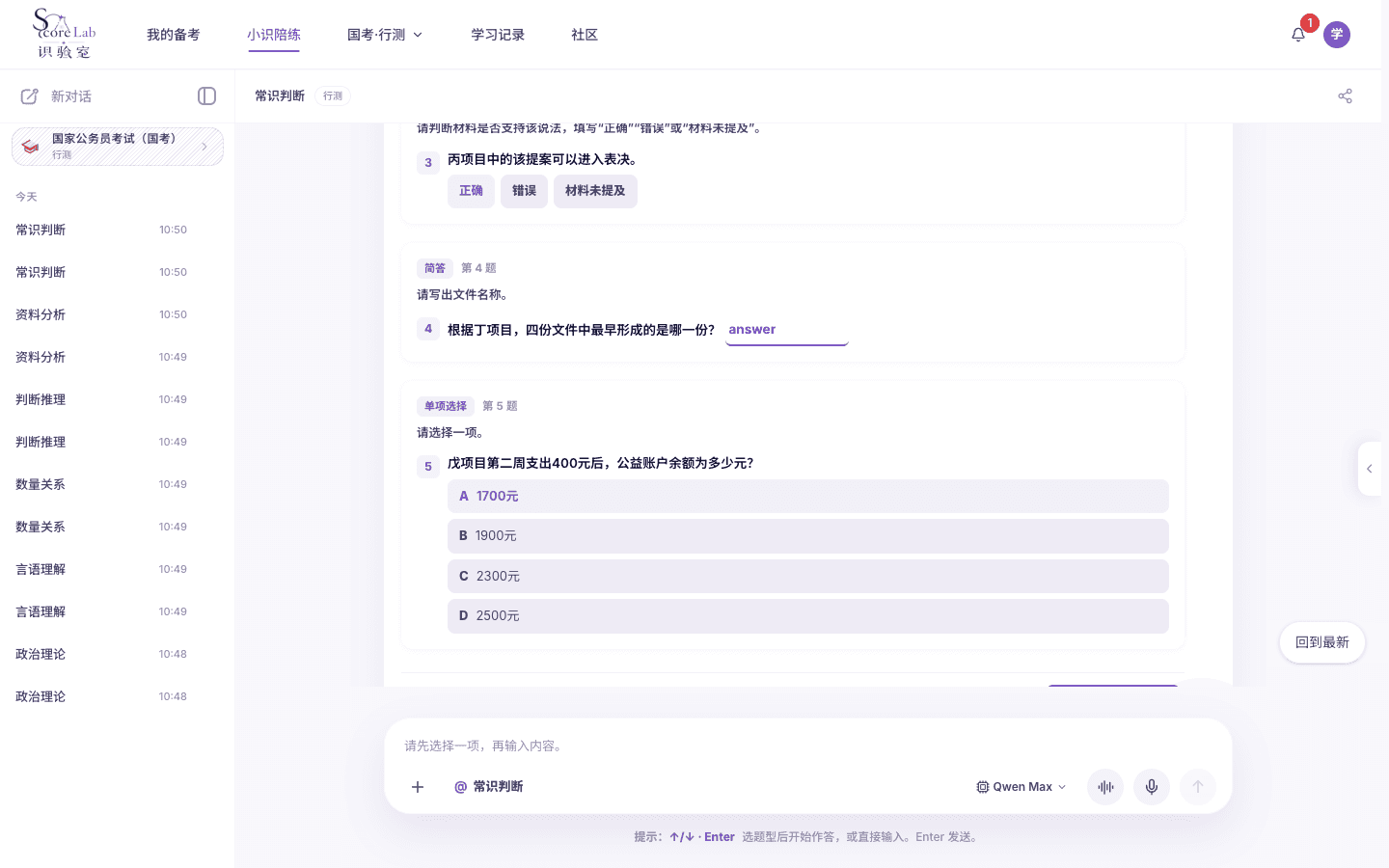
Task: Click 新对话 to start a chat
Action: pyautogui.click(x=71, y=96)
